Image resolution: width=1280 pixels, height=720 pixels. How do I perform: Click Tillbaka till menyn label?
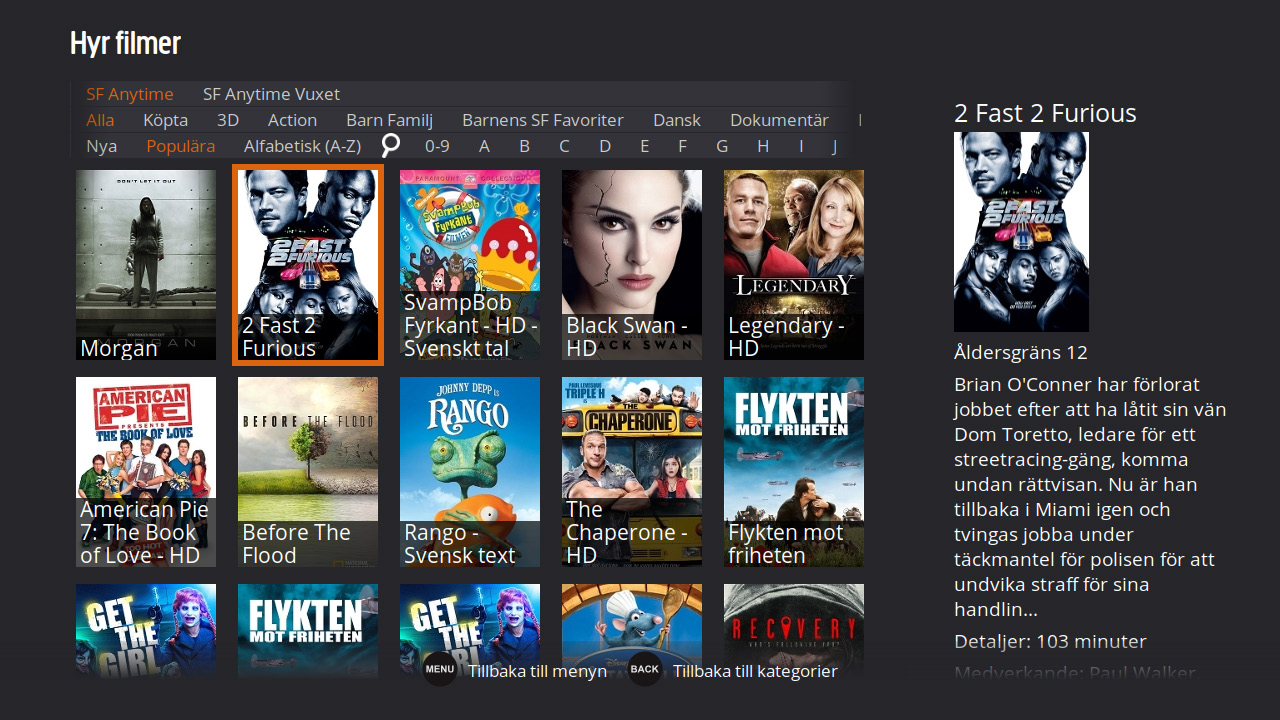pyautogui.click(x=537, y=671)
